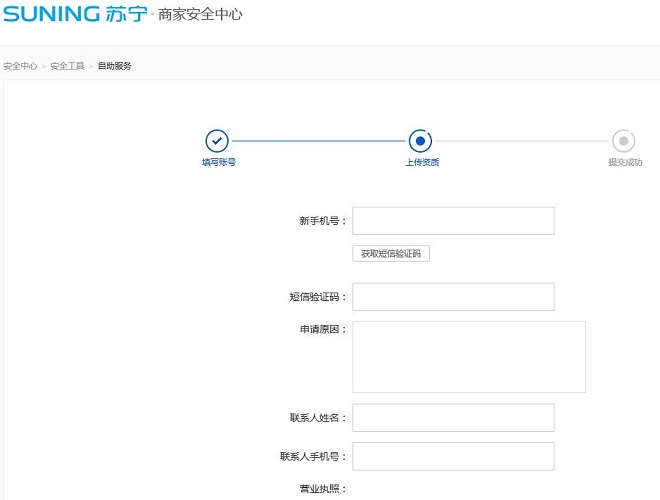Image resolution: width=660 pixels, height=500 pixels.
Task: Click the 联系人姓名 input field
Action: coord(453,418)
